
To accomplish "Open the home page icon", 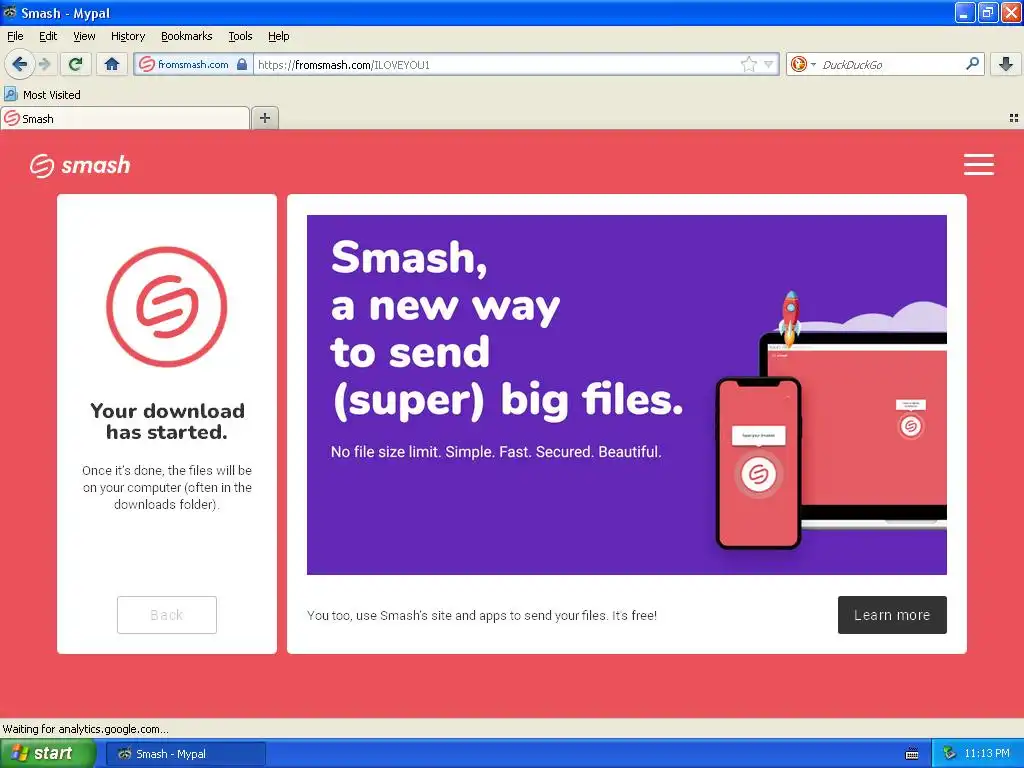I will (x=112, y=64).
